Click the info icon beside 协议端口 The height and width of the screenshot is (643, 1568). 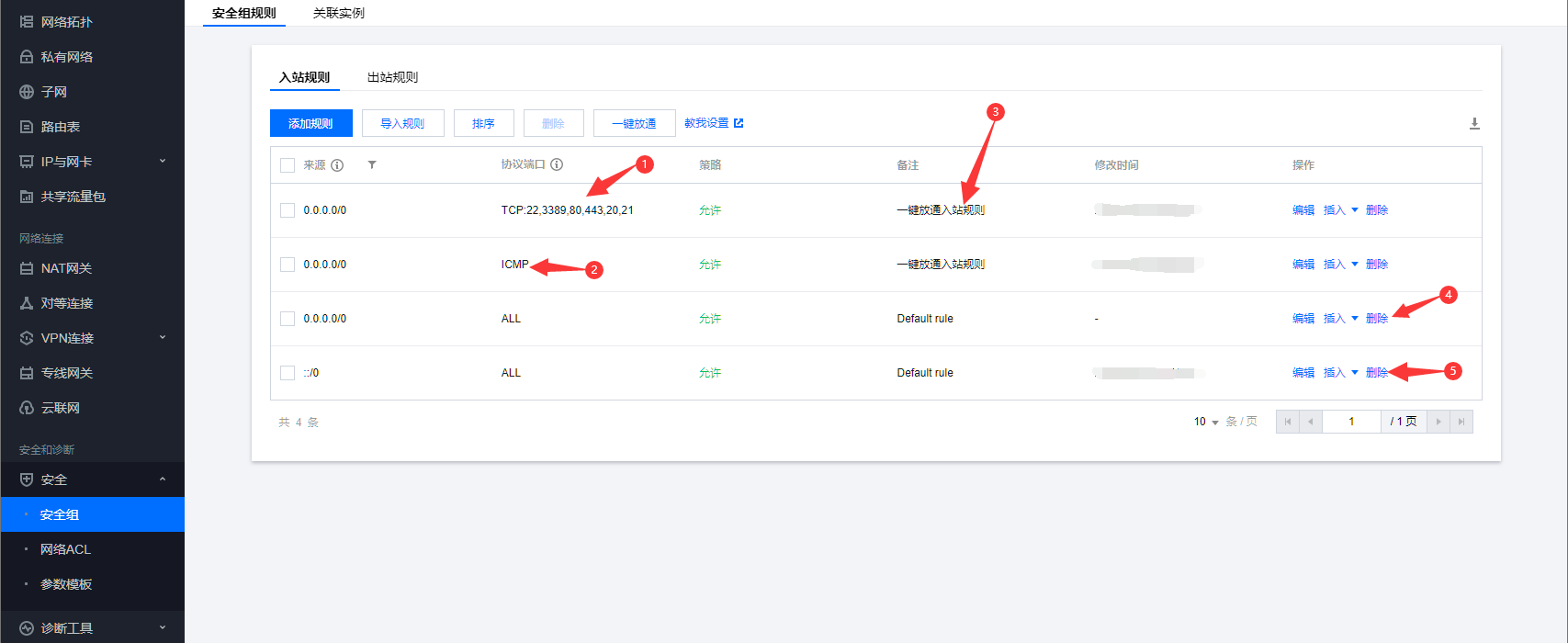pos(557,164)
